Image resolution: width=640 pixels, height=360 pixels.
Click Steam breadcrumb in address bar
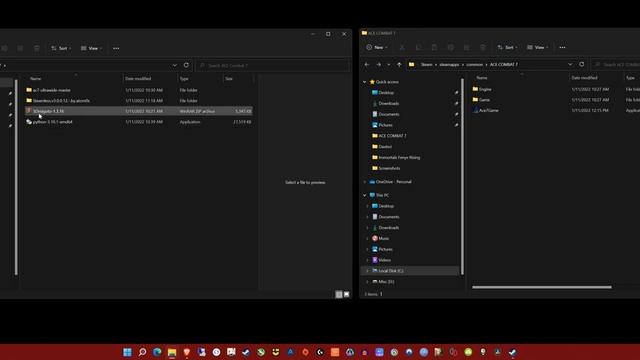tap(427, 64)
